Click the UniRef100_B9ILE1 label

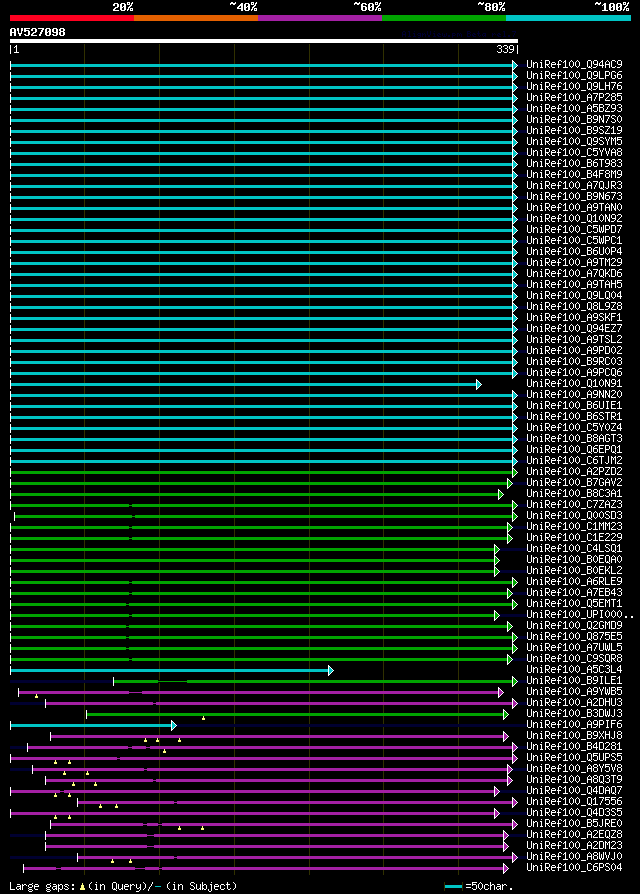pyautogui.click(x=574, y=680)
